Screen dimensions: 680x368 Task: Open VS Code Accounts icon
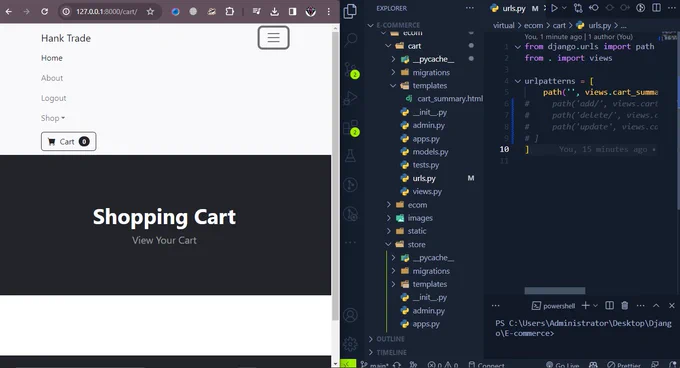pyautogui.click(x=350, y=315)
